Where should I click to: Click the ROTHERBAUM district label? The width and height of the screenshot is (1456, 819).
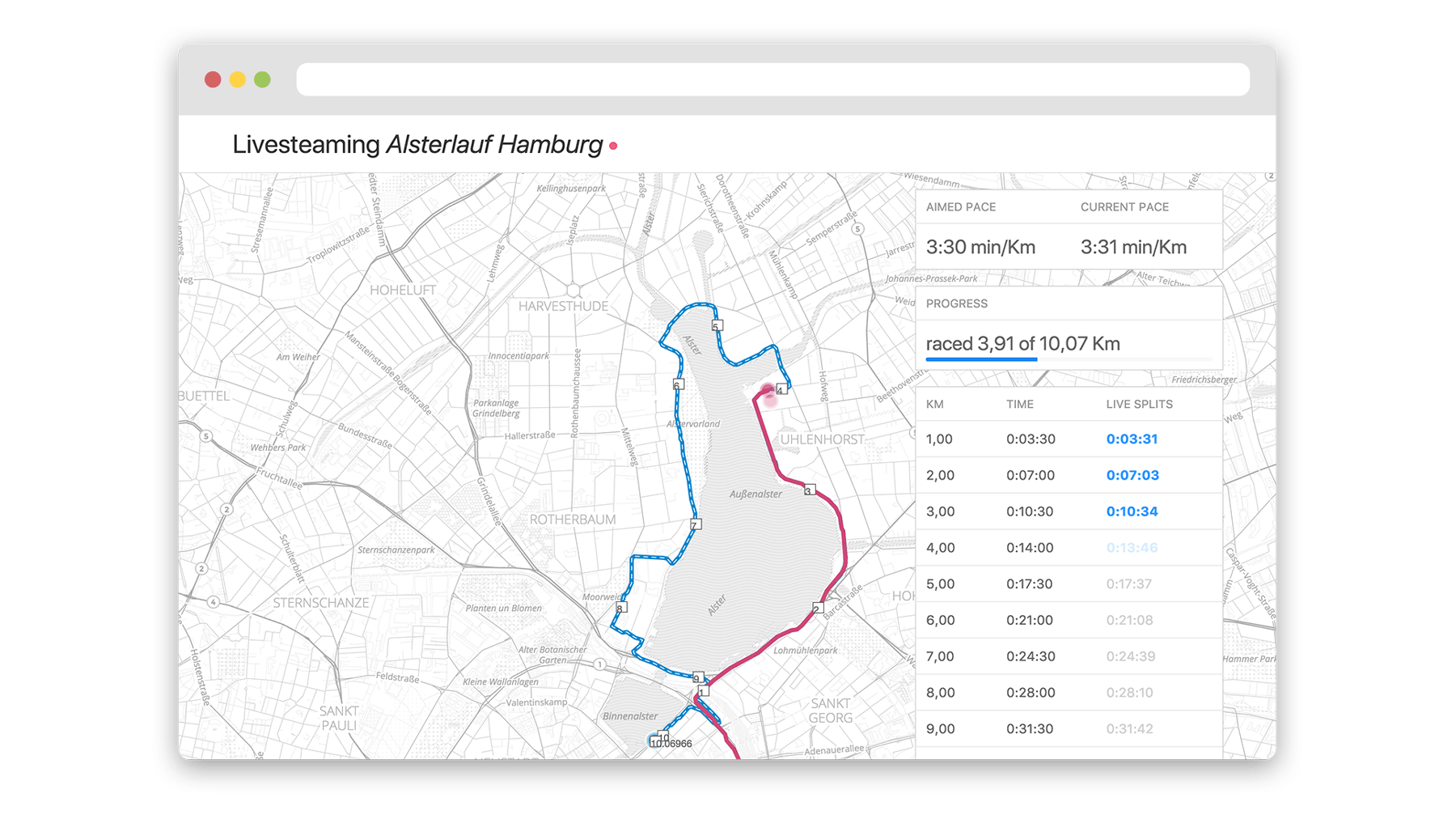coord(573,520)
